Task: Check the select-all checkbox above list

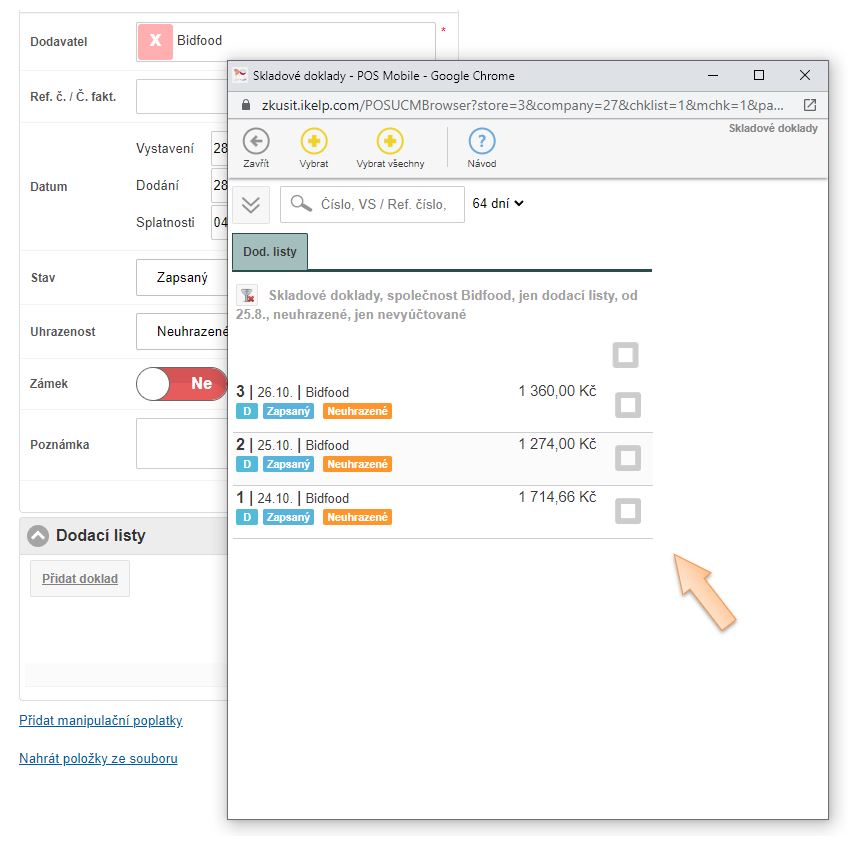Action: click(626, 355)
